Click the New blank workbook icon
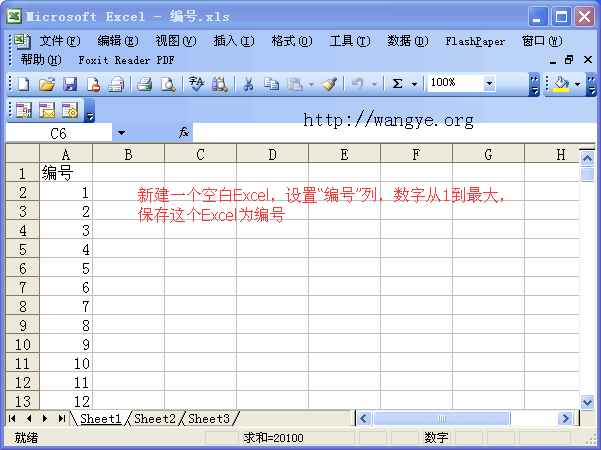The image size is (601, 450). (23, 84)
